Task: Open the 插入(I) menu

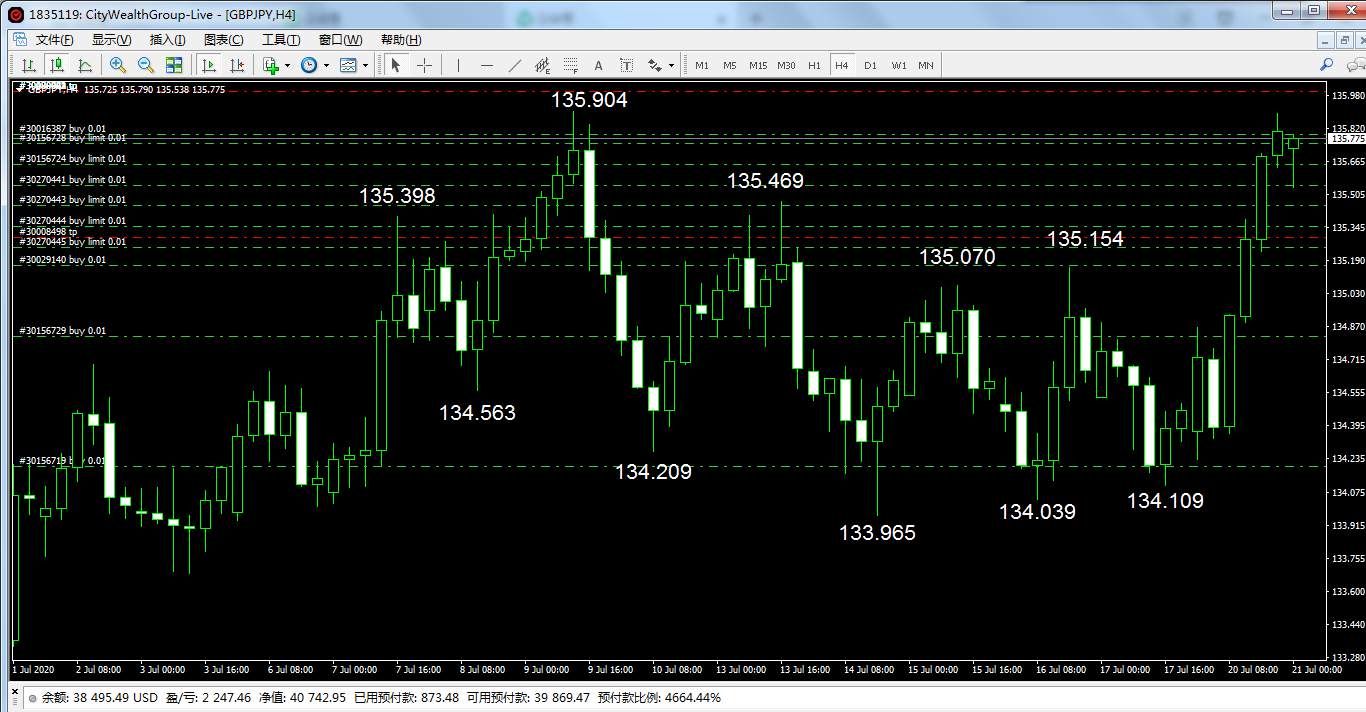Action: click(167, 40)
